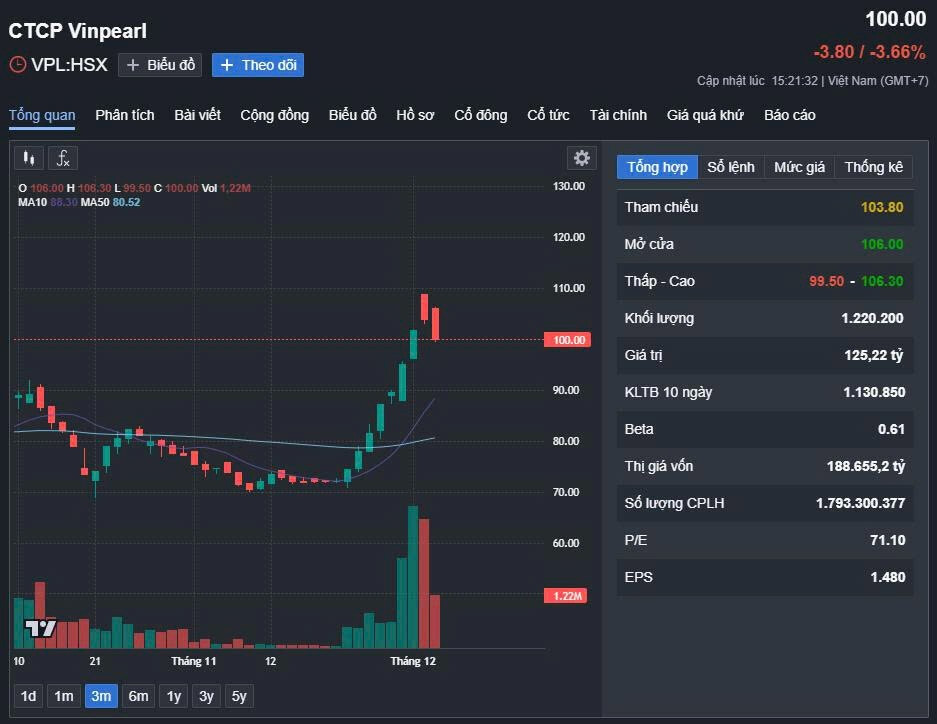Image resolution: width=937 pixels, height=724 pixels.
Task: Select the 1y range button
Action: (x=174, y=696)
